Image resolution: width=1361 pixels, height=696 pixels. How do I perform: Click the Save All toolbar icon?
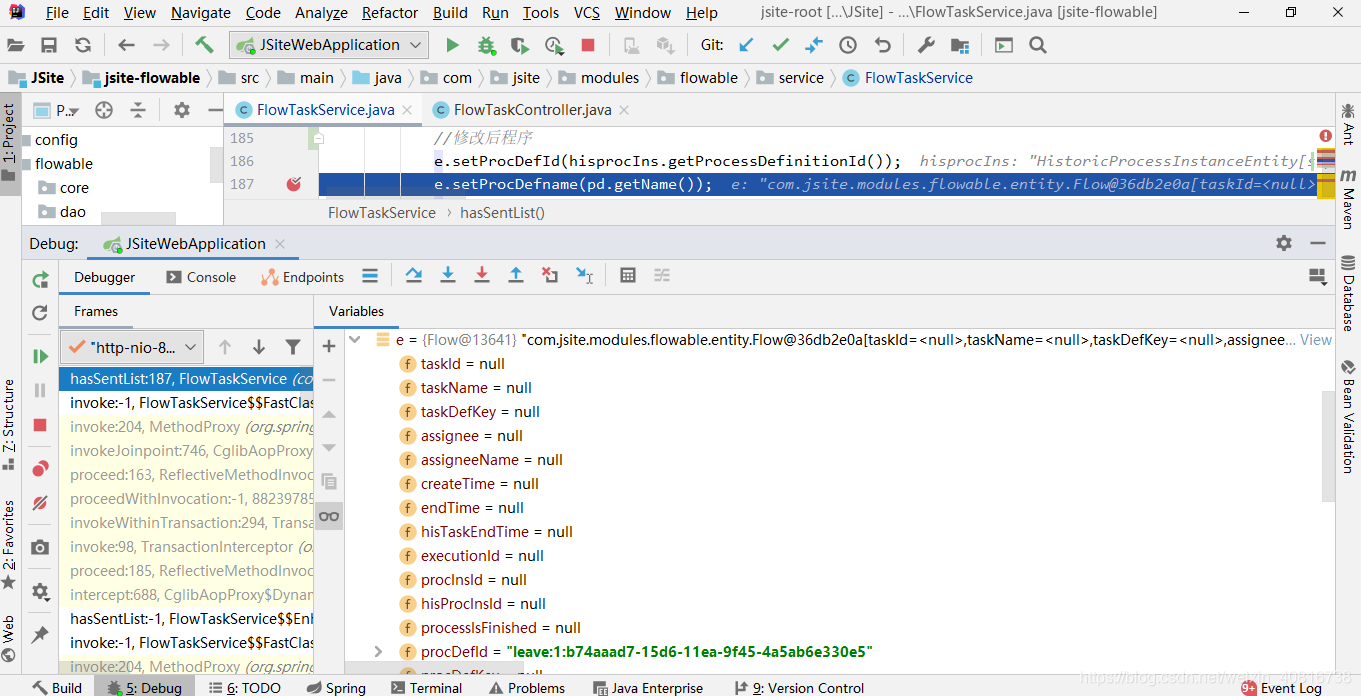pyautogui.click(x=48, y=45)
